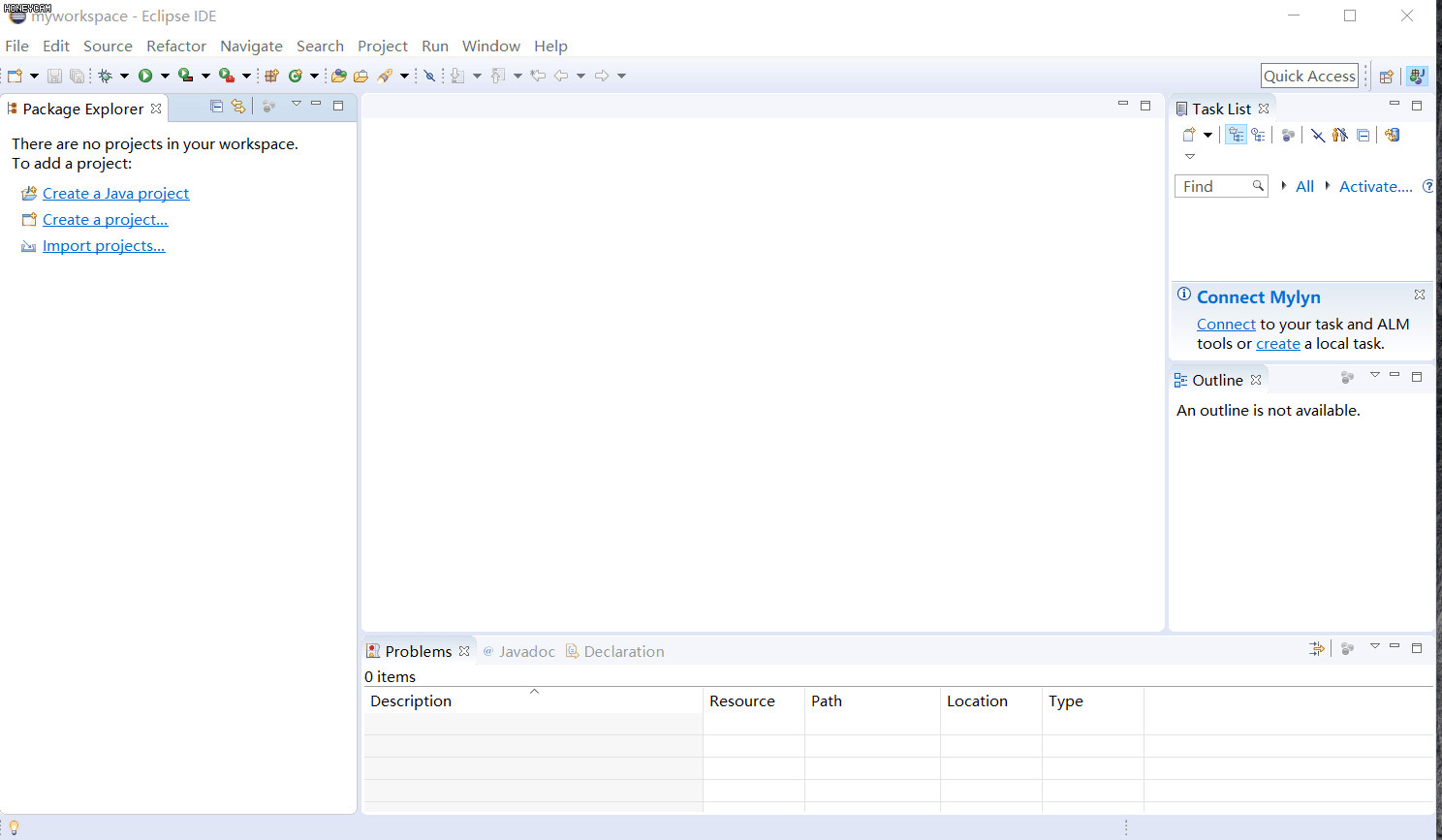The height and width of the screenshot is (840, 1442).
Task: Open the Outline View Menu triangle
Action: 1375,374
